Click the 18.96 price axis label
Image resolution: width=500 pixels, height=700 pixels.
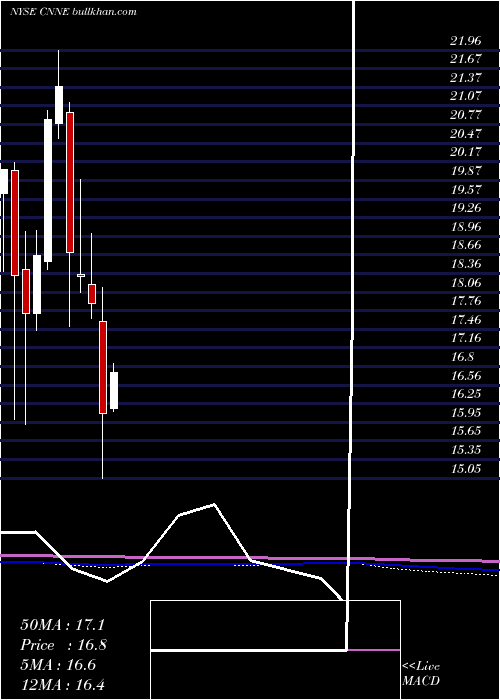(466, 226)
